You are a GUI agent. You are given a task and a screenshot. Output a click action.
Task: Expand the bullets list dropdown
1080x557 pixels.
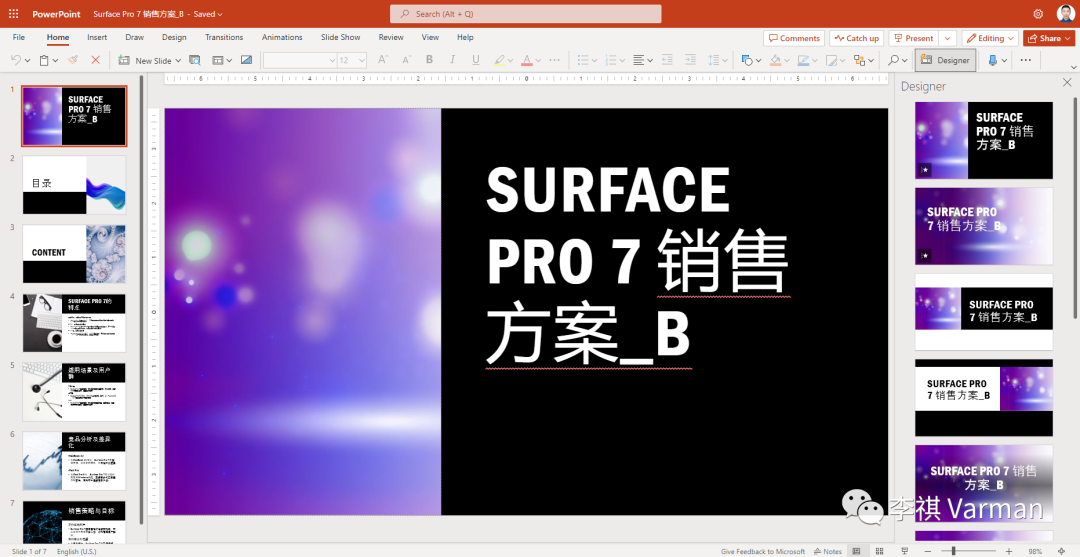point(595,61)
